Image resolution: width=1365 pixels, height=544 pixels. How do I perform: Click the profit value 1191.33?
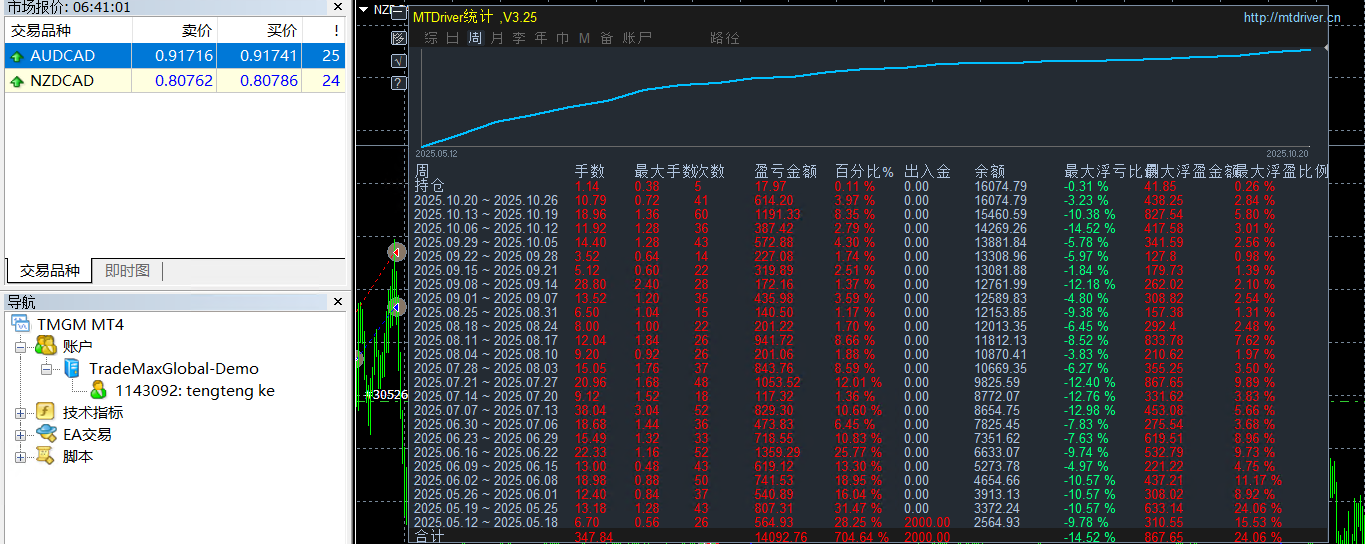tap(778, 214)
